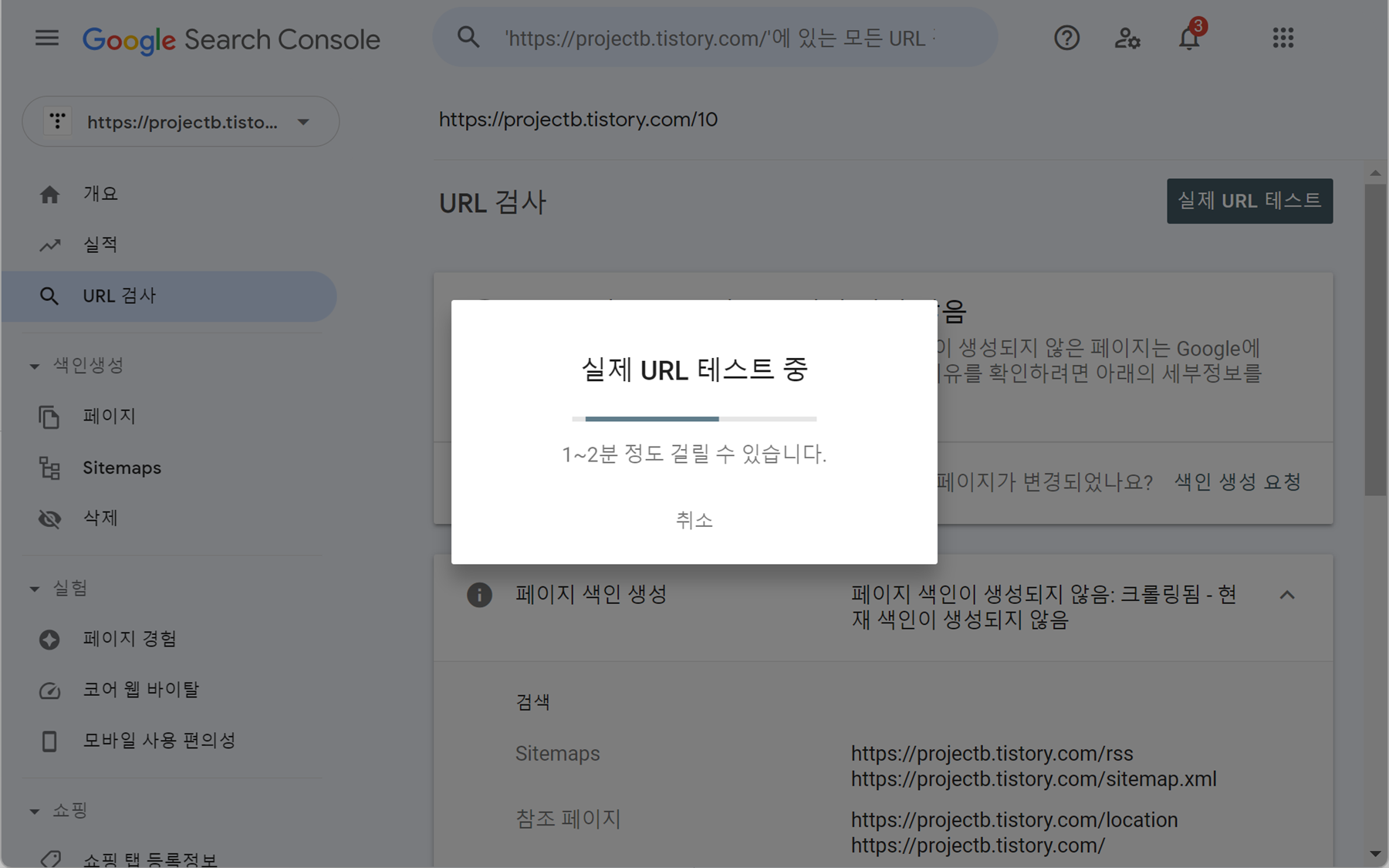
Task: Click the 1~2분 정도 걸릴 수 있습니다 message
Action: coord(694,454)
